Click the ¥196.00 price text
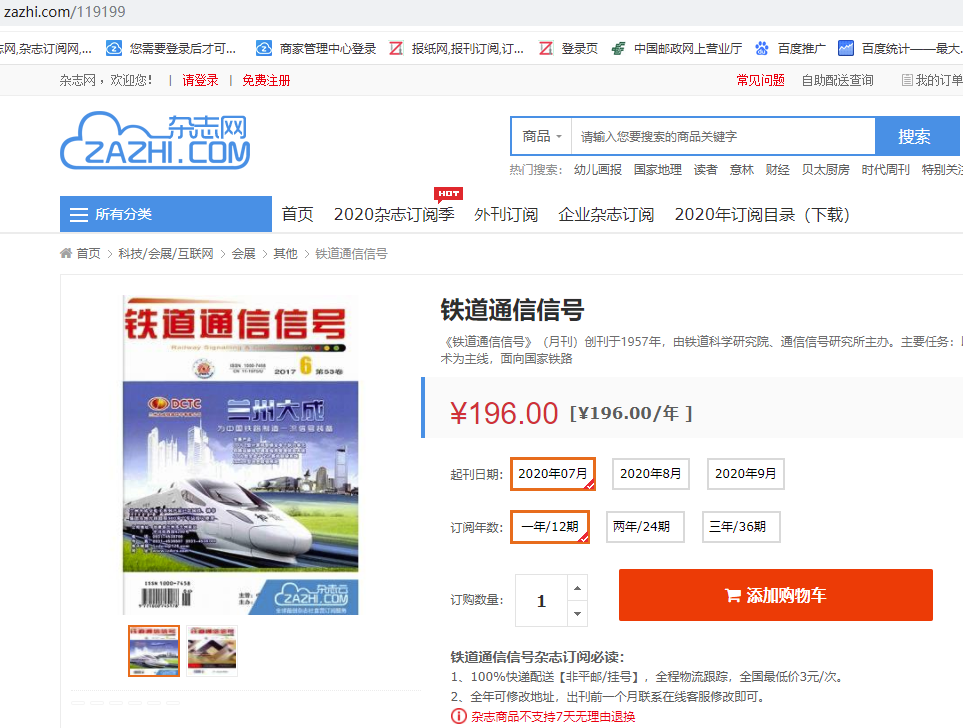 point(504,413)
